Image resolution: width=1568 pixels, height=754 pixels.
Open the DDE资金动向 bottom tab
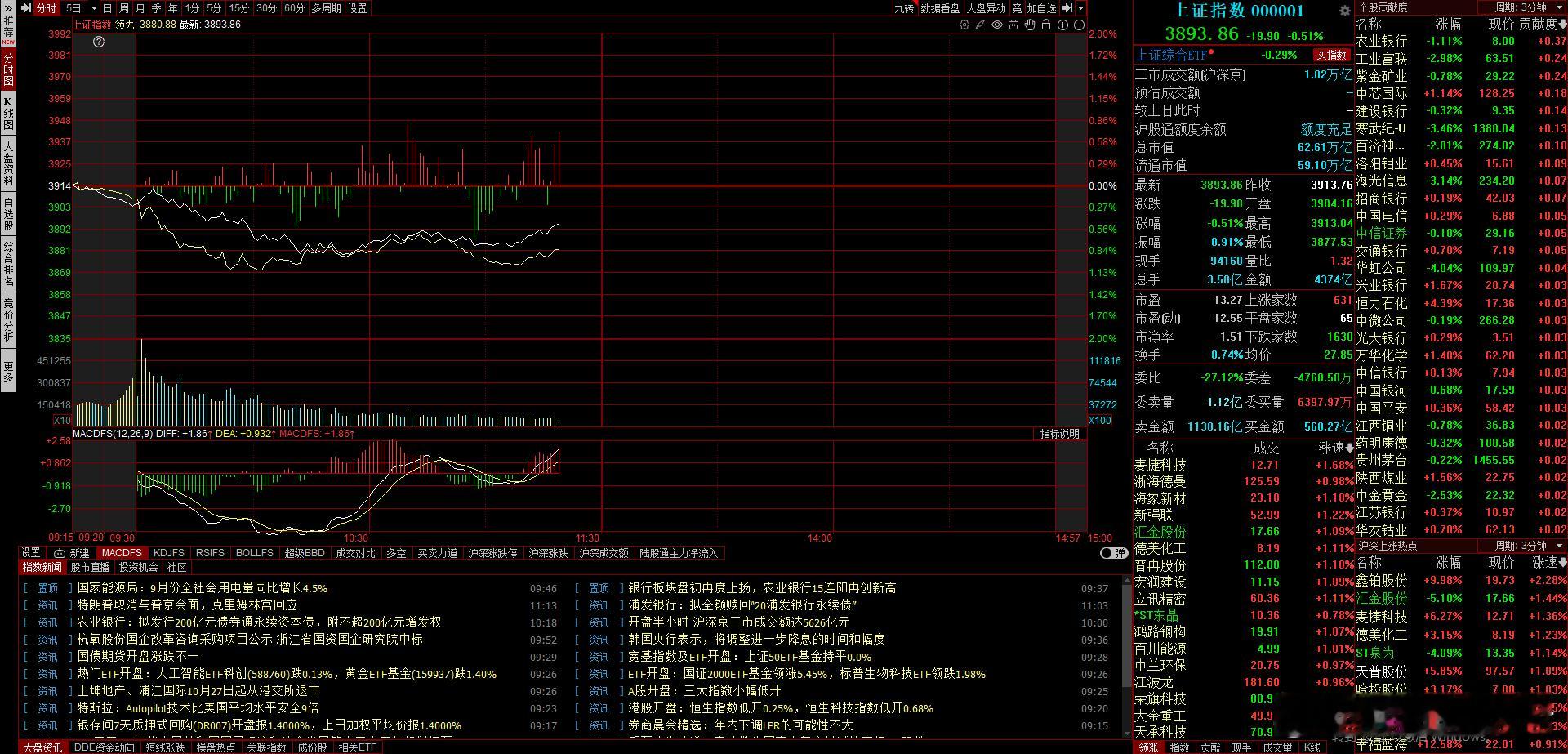click(x=104, y=747)
